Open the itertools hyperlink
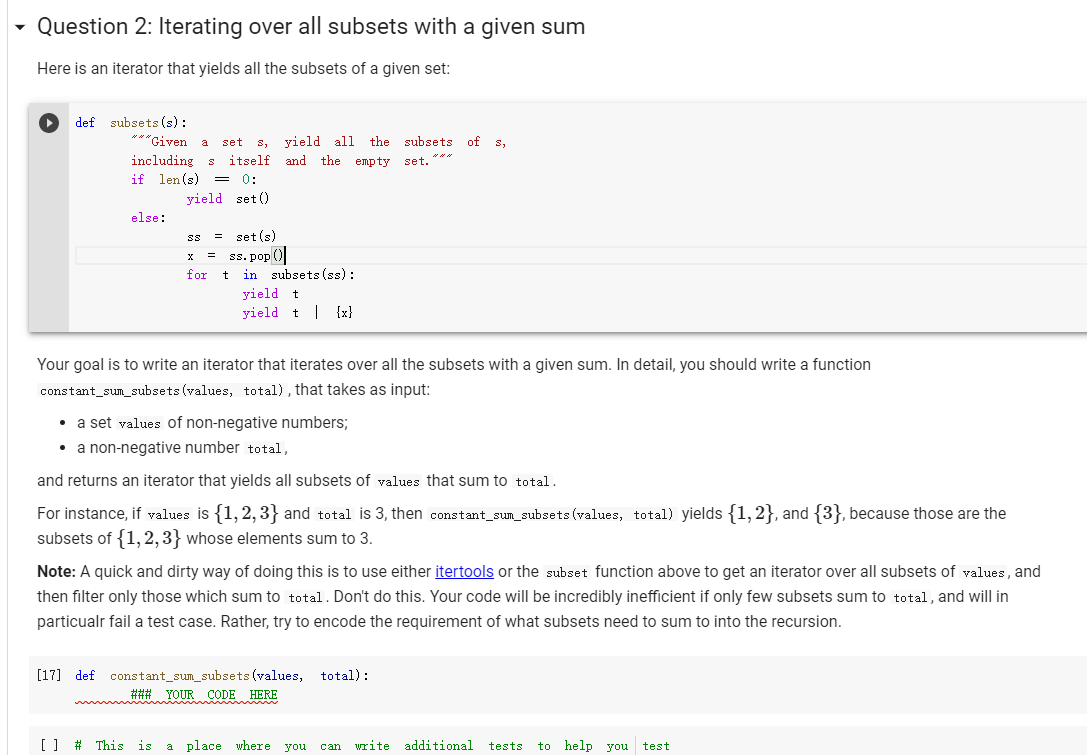Screen dimensions: 1087x755 (464, 571)
